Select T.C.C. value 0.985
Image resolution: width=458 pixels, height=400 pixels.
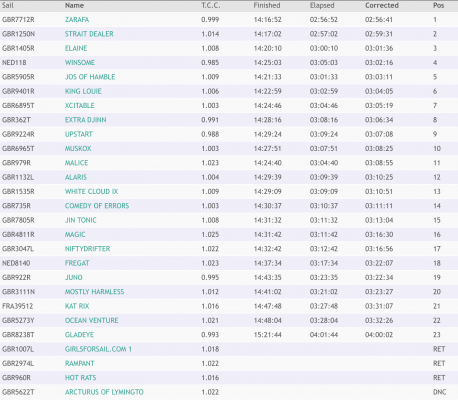tap(210, 63)
